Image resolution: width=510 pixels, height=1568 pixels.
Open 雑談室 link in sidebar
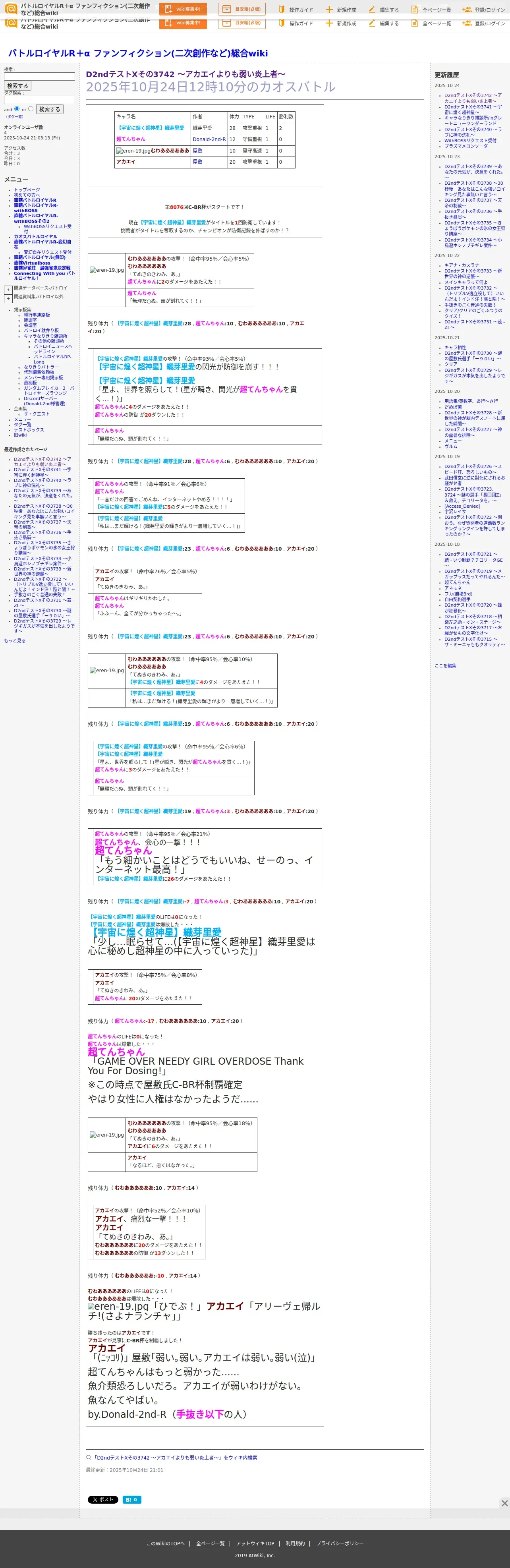click(x=31, y=320)
